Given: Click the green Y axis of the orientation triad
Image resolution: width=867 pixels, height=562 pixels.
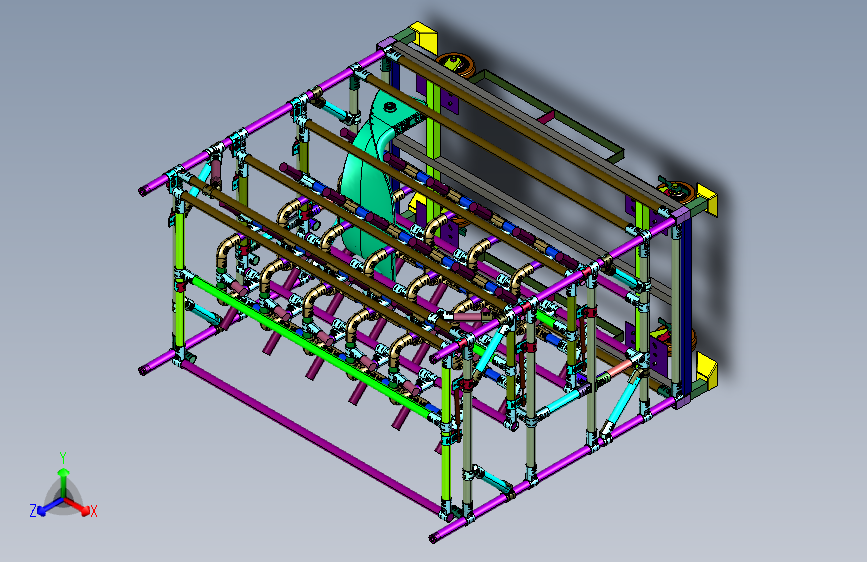Looking at the screenshot, I should pos(64,481).
